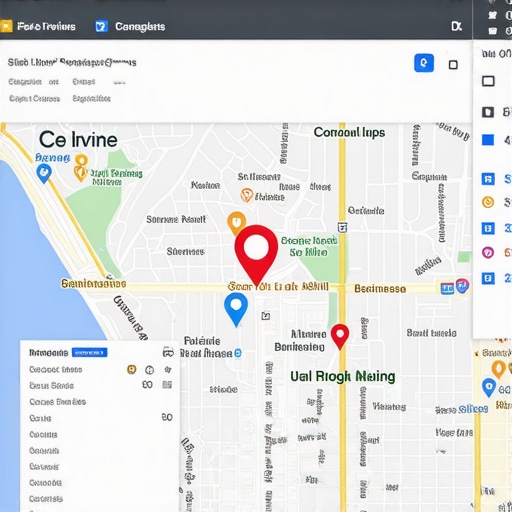Click the green Ual Rlogh Meing map label
The height and width of the screenshot is (512, 512).
point(343,377)
